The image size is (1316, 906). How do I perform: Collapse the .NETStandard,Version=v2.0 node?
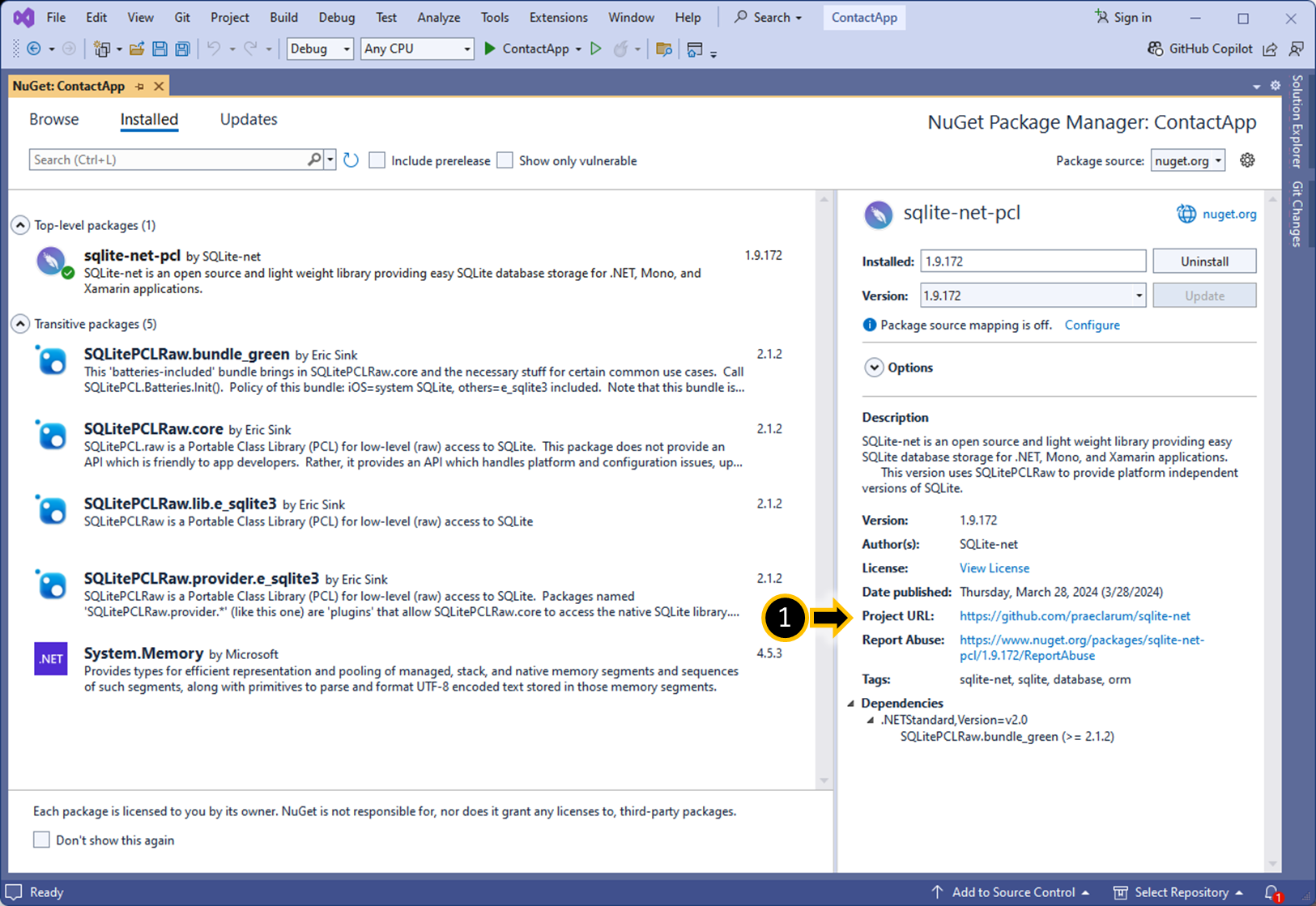click(x=871, y=720)
